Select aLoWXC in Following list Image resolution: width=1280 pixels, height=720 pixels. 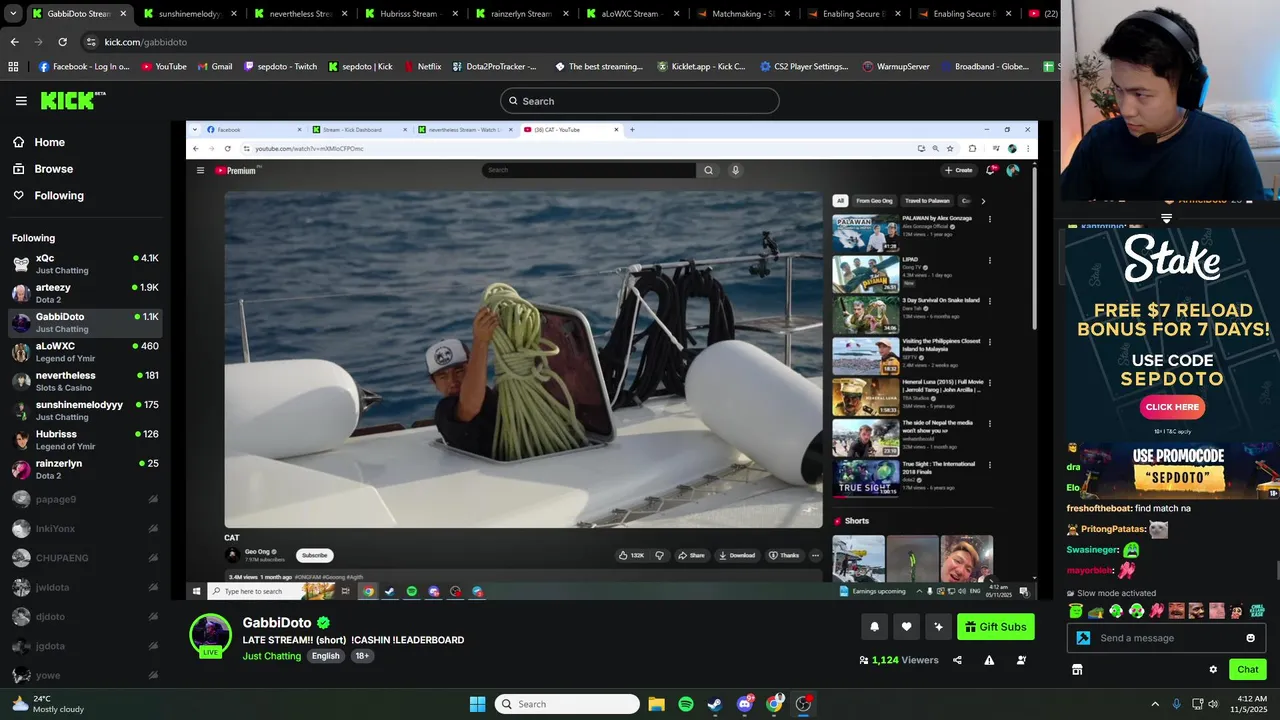(84, 352)
